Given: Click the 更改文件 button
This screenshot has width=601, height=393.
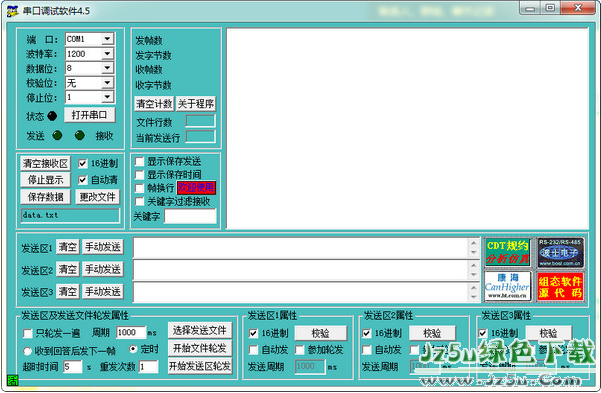Looking at the screenshot, I should point(97,197).
